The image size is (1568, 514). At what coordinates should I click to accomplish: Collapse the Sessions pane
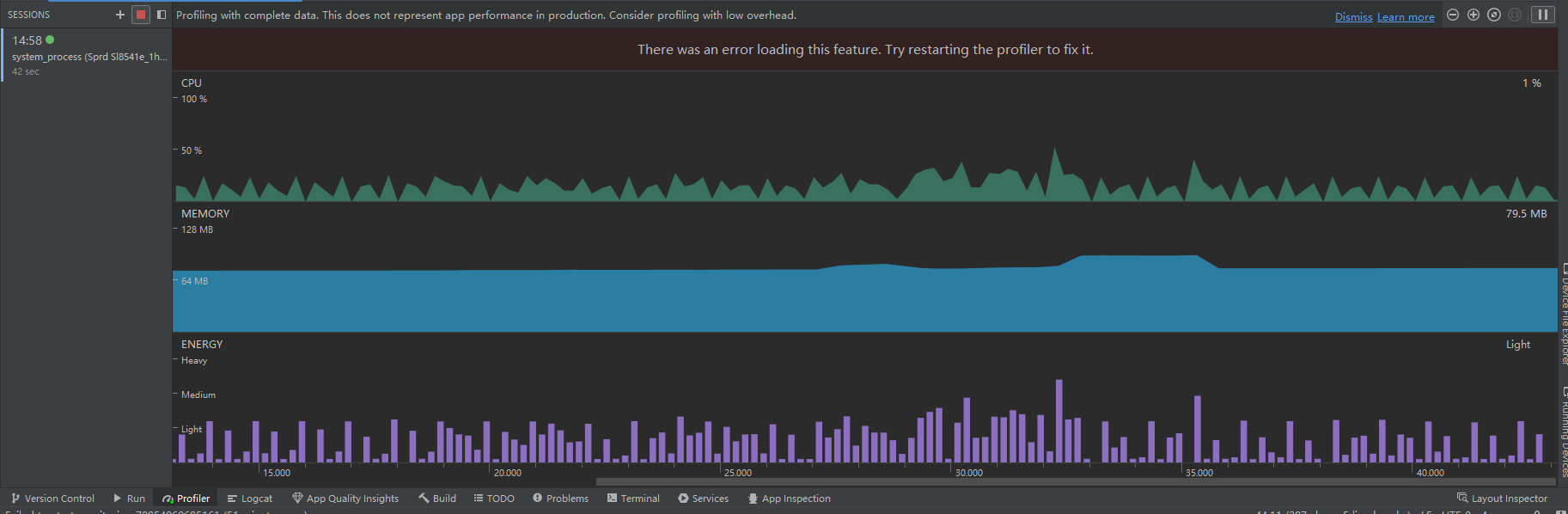[x=162, y=15]
